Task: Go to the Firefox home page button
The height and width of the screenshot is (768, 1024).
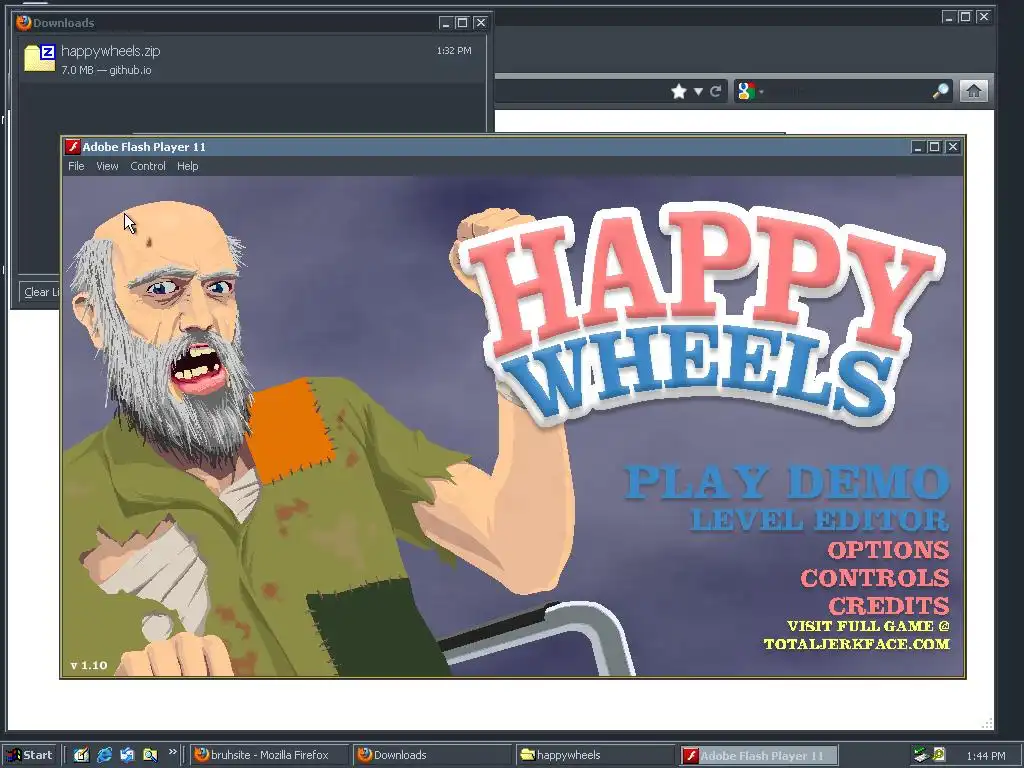Action: [974, 91]
